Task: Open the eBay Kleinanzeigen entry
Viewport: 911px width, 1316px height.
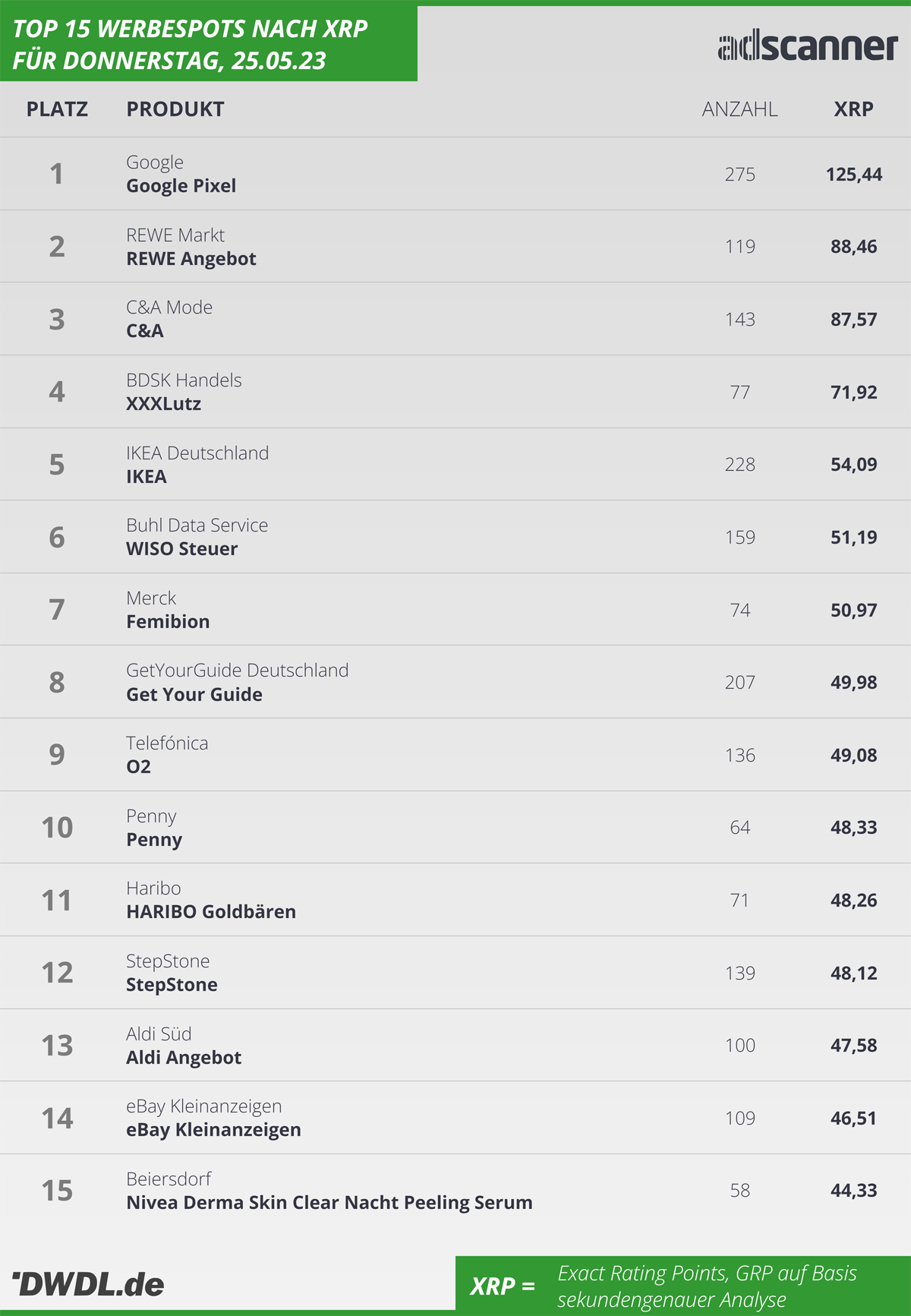Action: click(x=213, y=1130)
